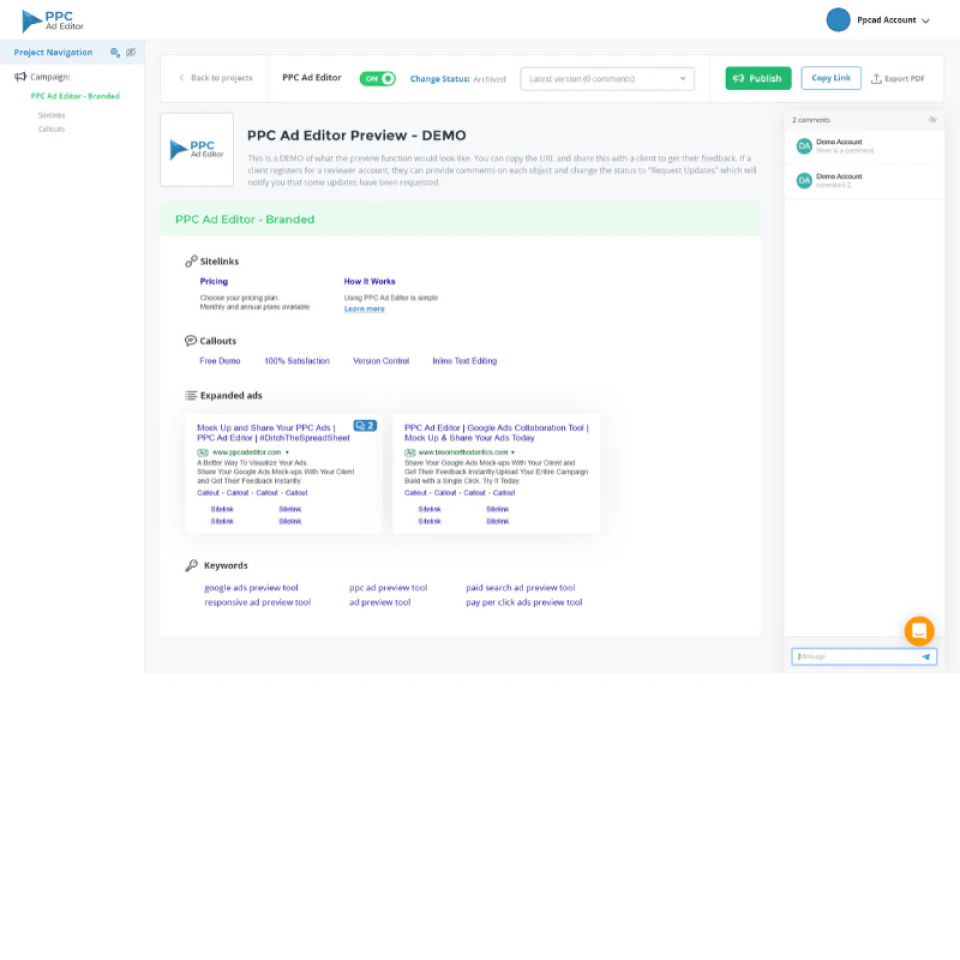Image resolution: width=960 pixels, height=960 pixels.
Task: Click the PPC Ad Editor - Branded green header
Action: pyautogui.click(x=460, y=219)
